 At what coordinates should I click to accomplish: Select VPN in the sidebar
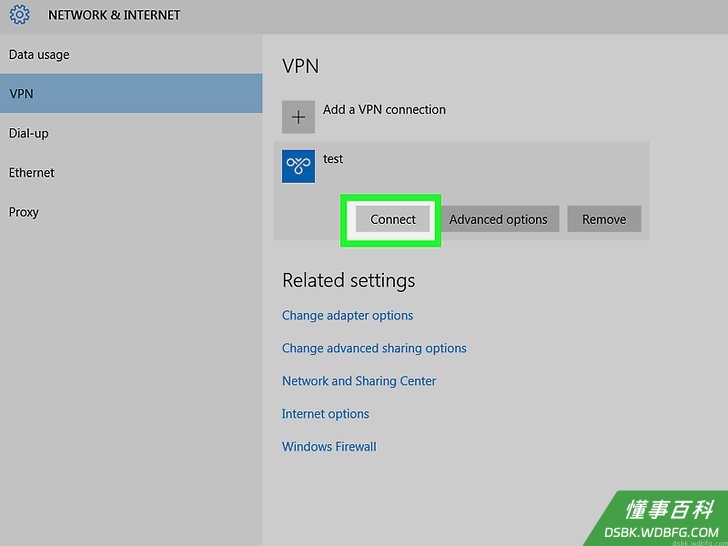pyautogui.click(x=131, y=93)
